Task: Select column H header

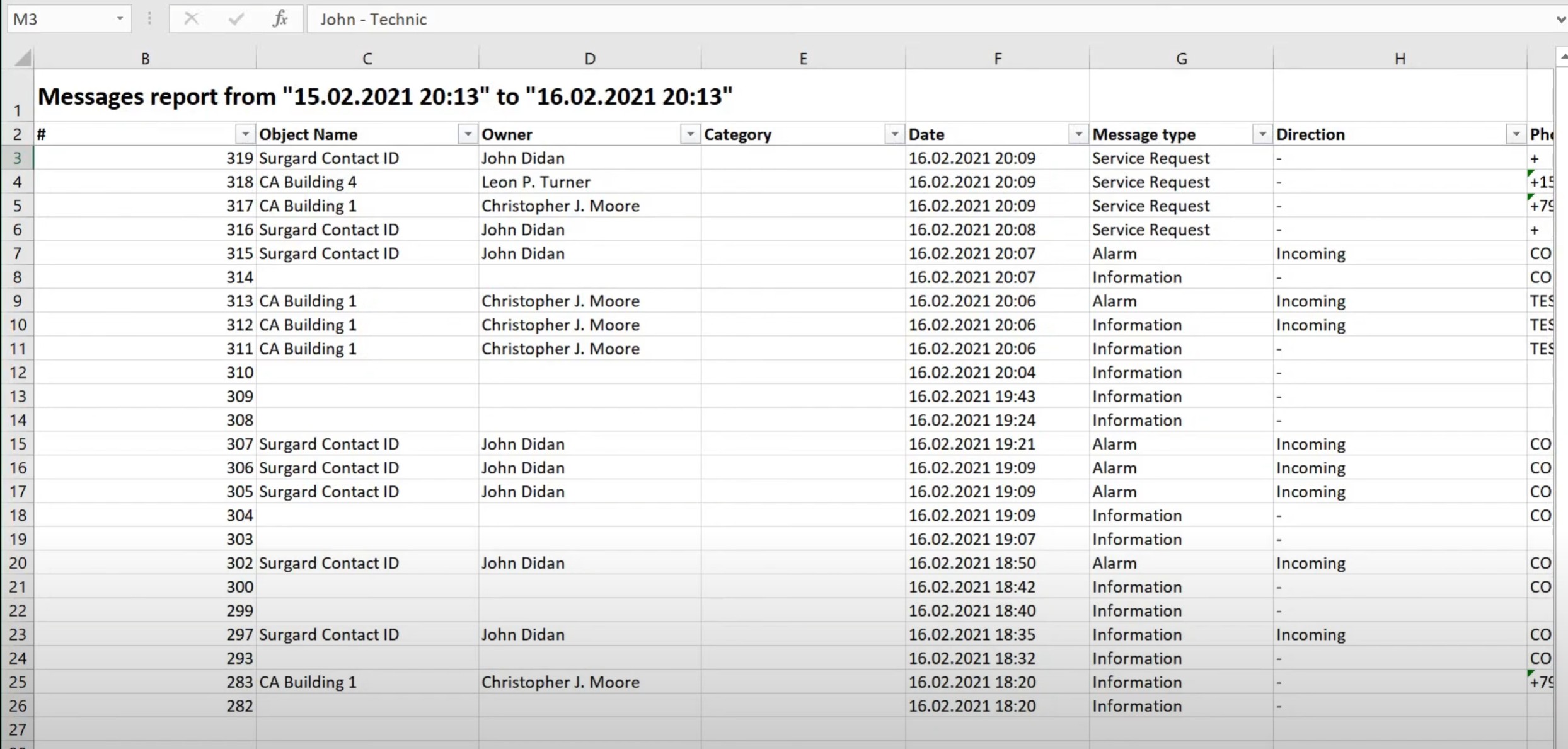Action: click(1400, 59)
